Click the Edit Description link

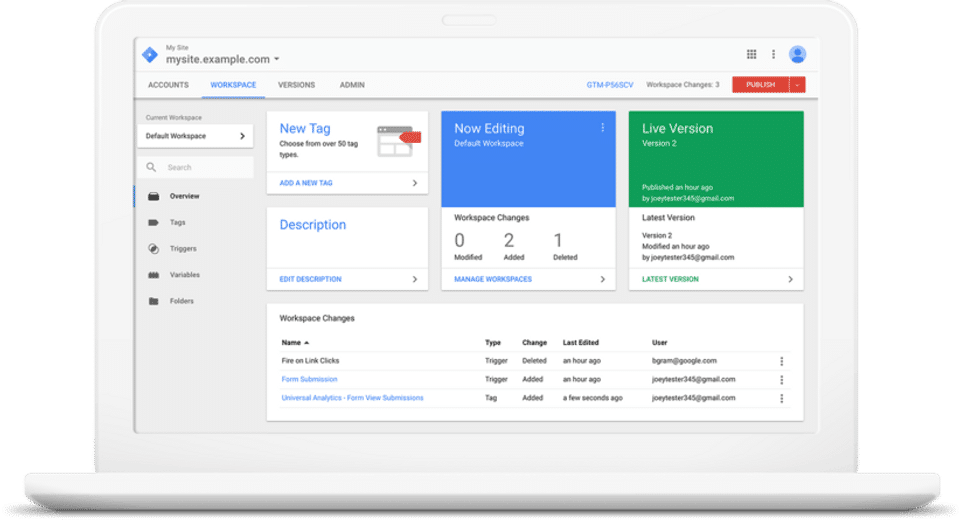coord(310,279)
